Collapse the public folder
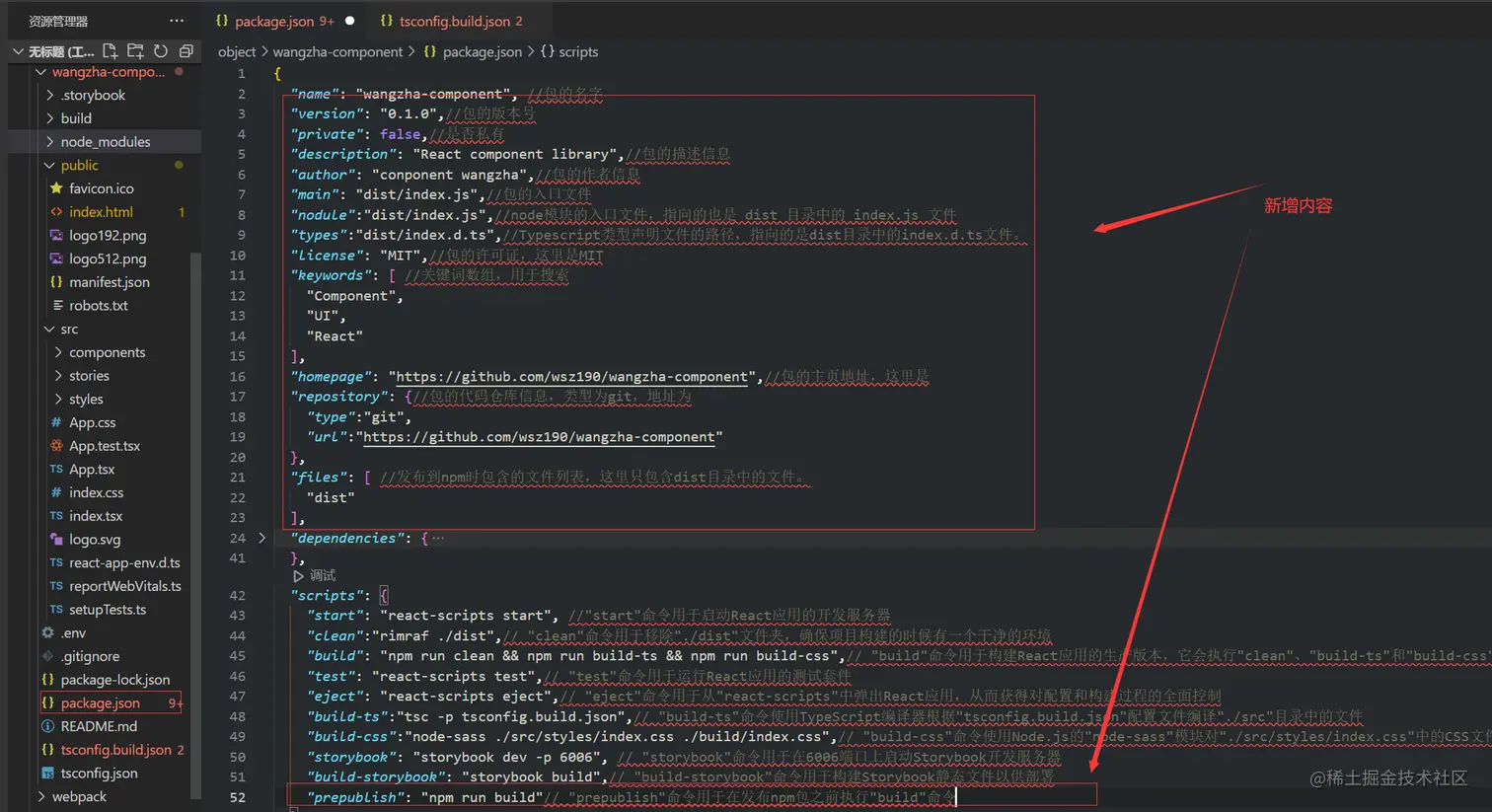Image resolution: width=1492 pixels, height=812 pixels. 50,165
